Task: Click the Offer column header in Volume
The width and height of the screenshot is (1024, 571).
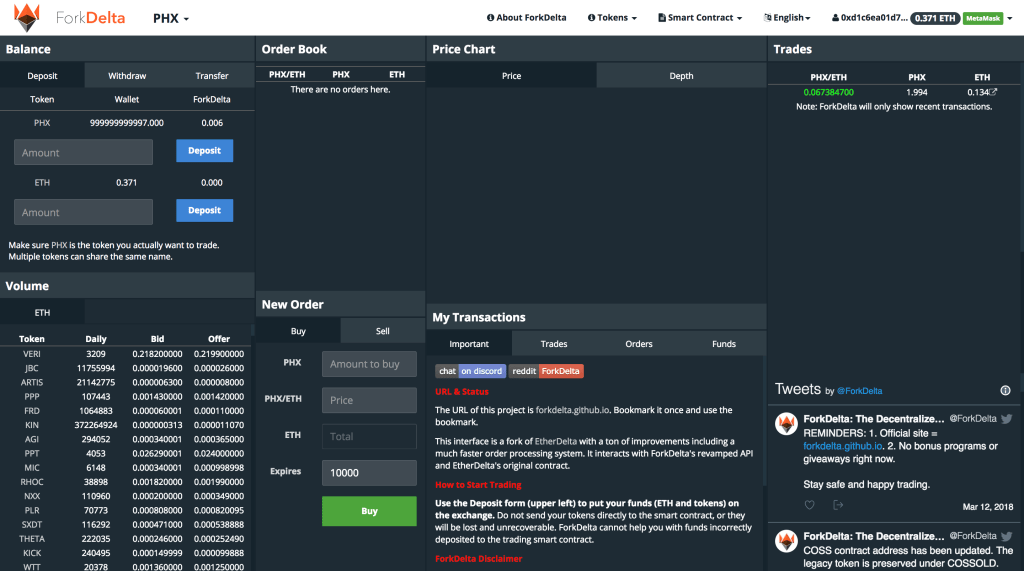Action: coord(219,339)
